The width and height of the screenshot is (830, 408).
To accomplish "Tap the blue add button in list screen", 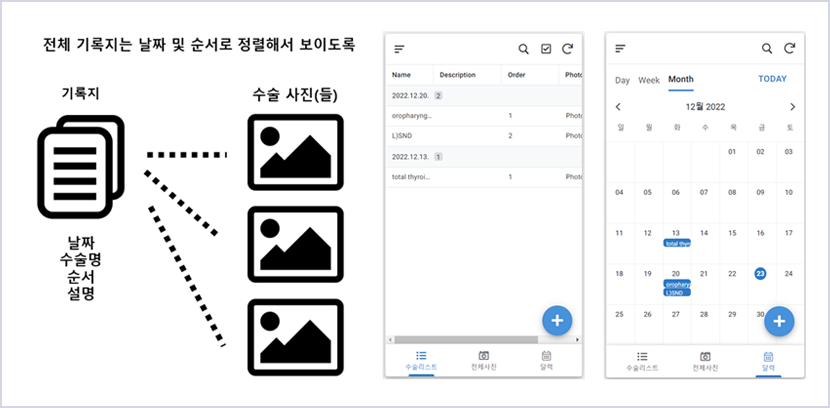I will point(557,321).
